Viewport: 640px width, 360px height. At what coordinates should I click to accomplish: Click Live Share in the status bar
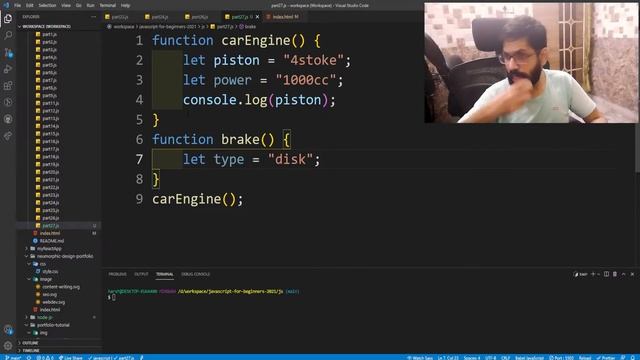pos(71,358)
